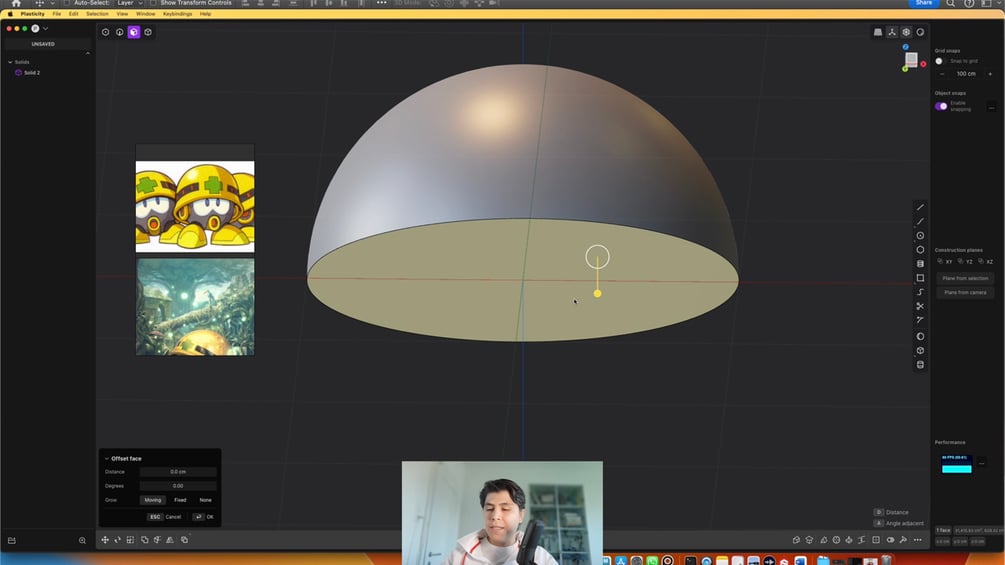Screen dimensions: 1005x565
Task: Select the Spiral curve tool
Action: tap(920, 292)
